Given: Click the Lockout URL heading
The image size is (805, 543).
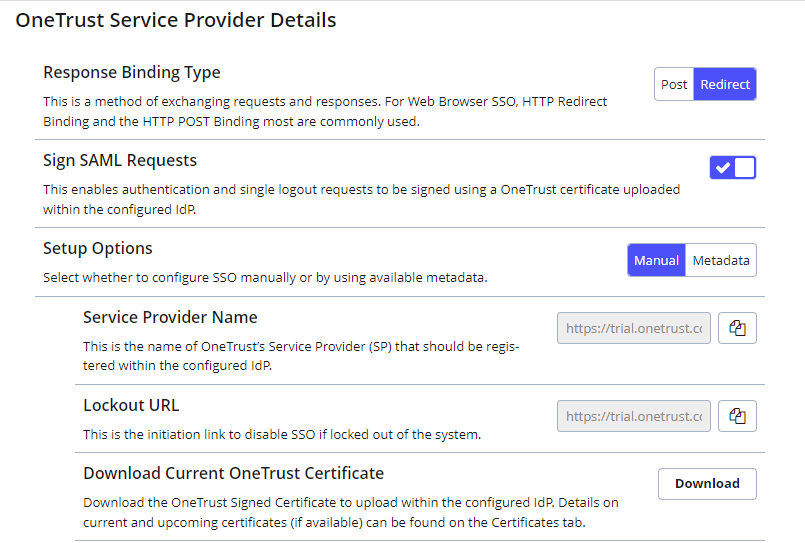Looking at the screenshot, I should 131,405.
